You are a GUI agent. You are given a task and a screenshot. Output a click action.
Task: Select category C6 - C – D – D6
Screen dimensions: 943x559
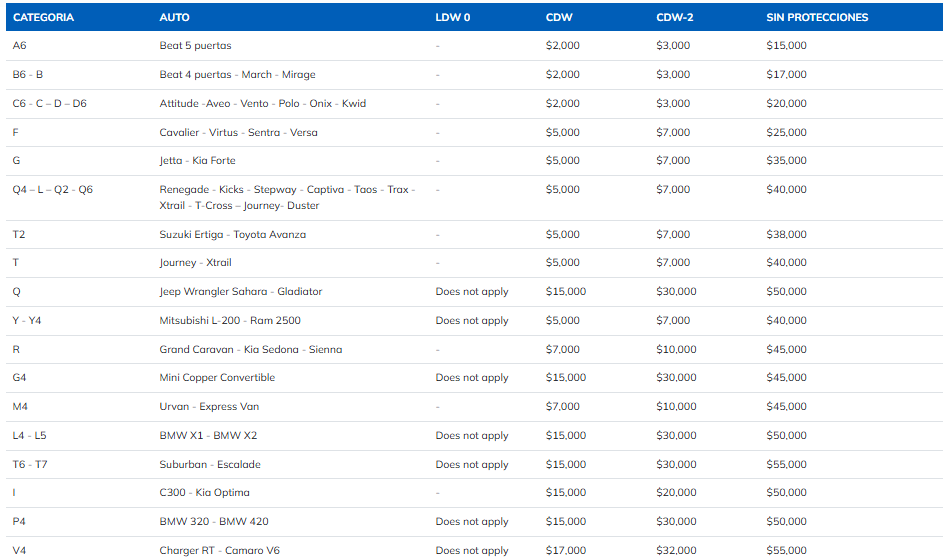pyautogui.click(x=50, y=103)
